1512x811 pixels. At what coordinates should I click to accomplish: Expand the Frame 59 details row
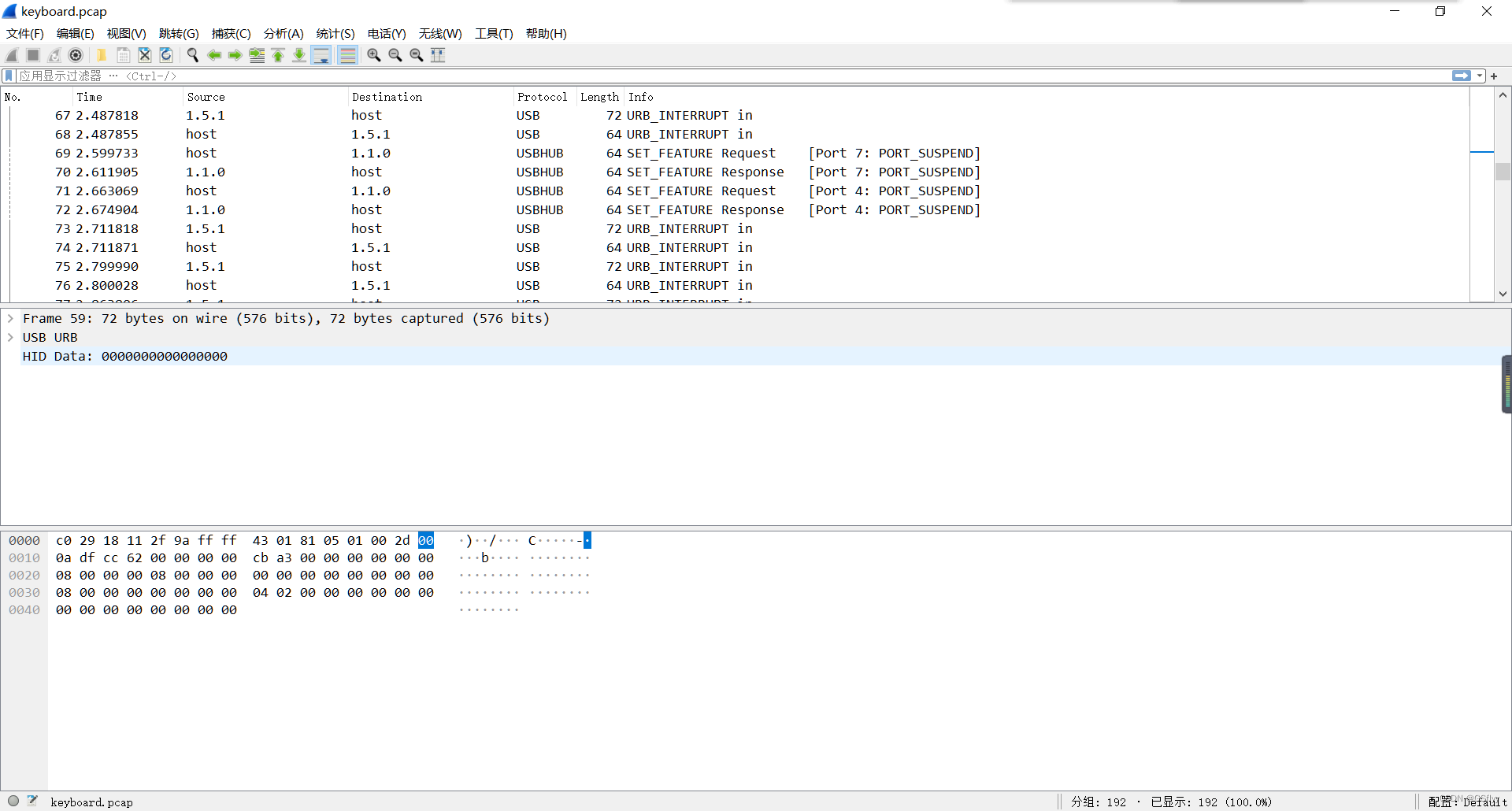click(11, 318)
